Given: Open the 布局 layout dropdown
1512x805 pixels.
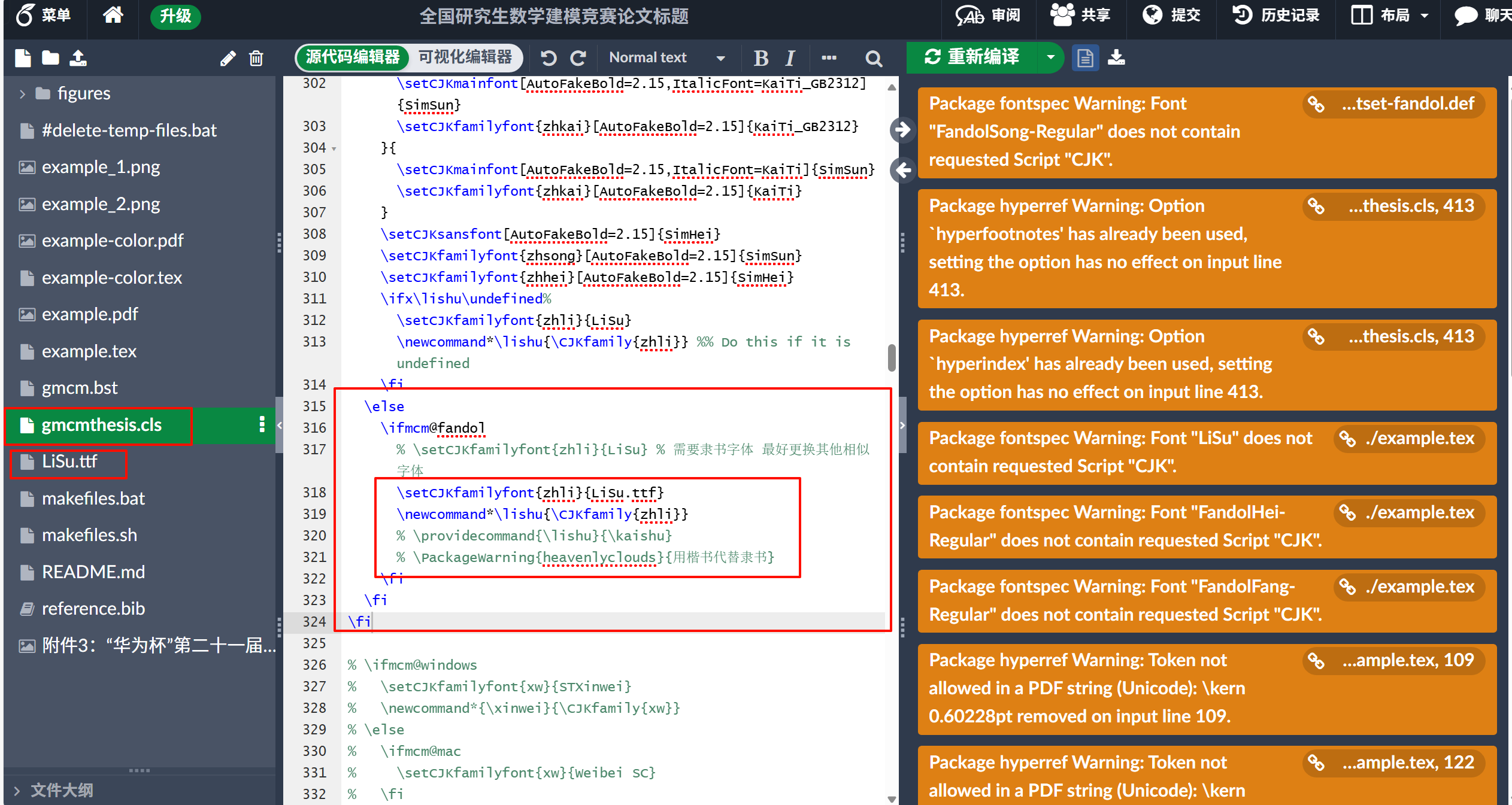Looking at the screenshot, I should point(1390,15).
